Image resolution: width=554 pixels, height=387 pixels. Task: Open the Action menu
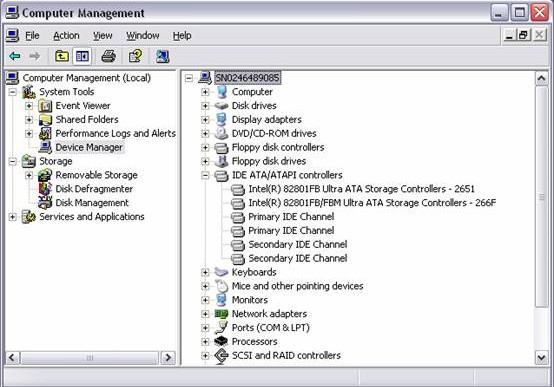click(66, 36)
